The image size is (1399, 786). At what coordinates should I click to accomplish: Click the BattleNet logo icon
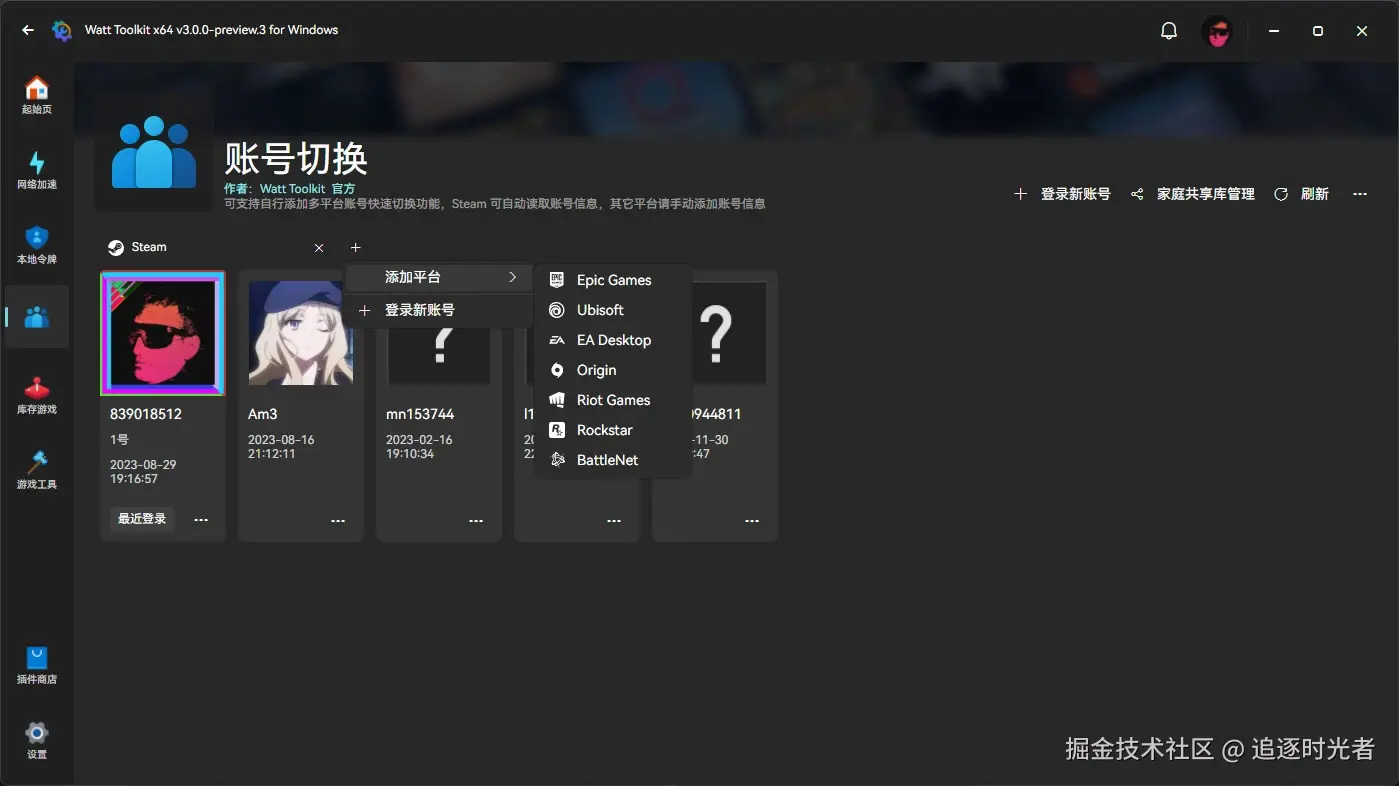click(557, 460)
